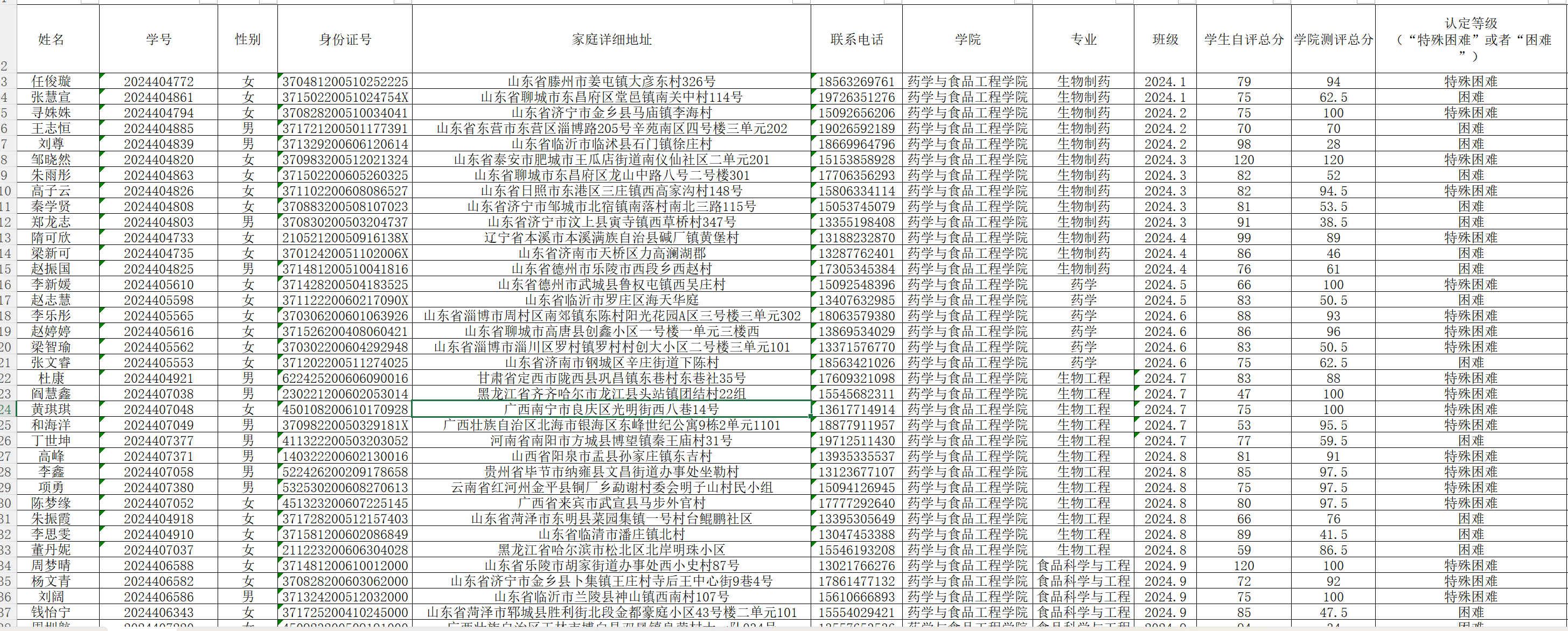Select the 联系电话 header cell
The height and width of the screenshot is (631, 1568).
[856, 39]
